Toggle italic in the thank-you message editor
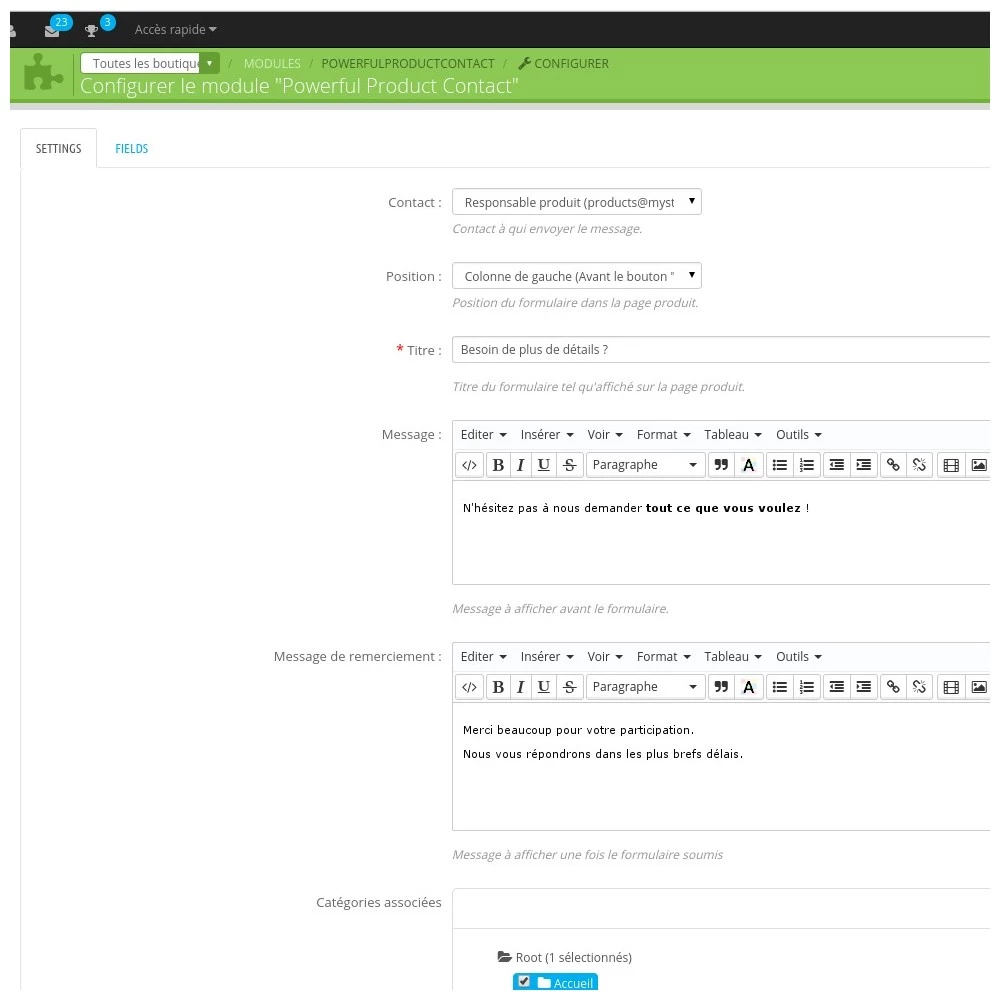This screenshot has height=1000, width=1000. pos(520,687)
